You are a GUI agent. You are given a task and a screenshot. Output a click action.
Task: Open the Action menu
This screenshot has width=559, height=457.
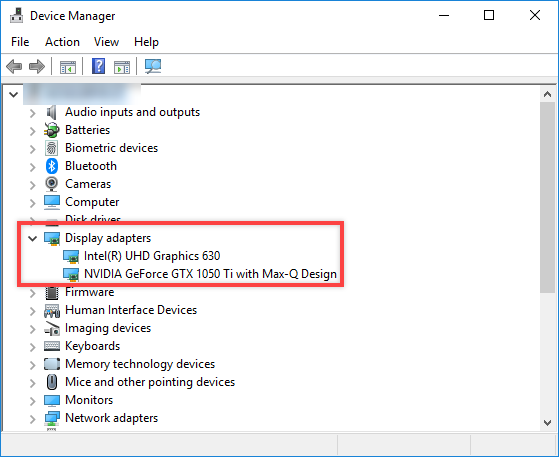pos(62,42)
